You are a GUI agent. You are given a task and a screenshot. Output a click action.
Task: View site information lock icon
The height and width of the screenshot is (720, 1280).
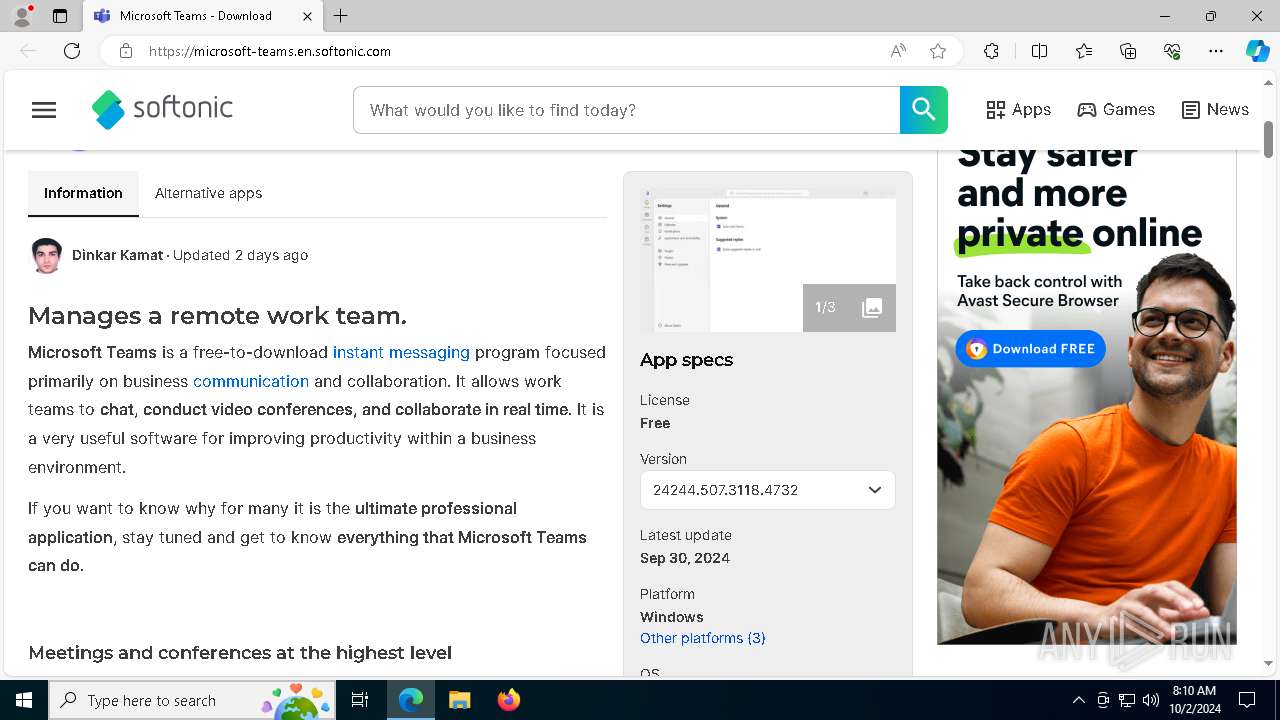(x=125, y=51)
